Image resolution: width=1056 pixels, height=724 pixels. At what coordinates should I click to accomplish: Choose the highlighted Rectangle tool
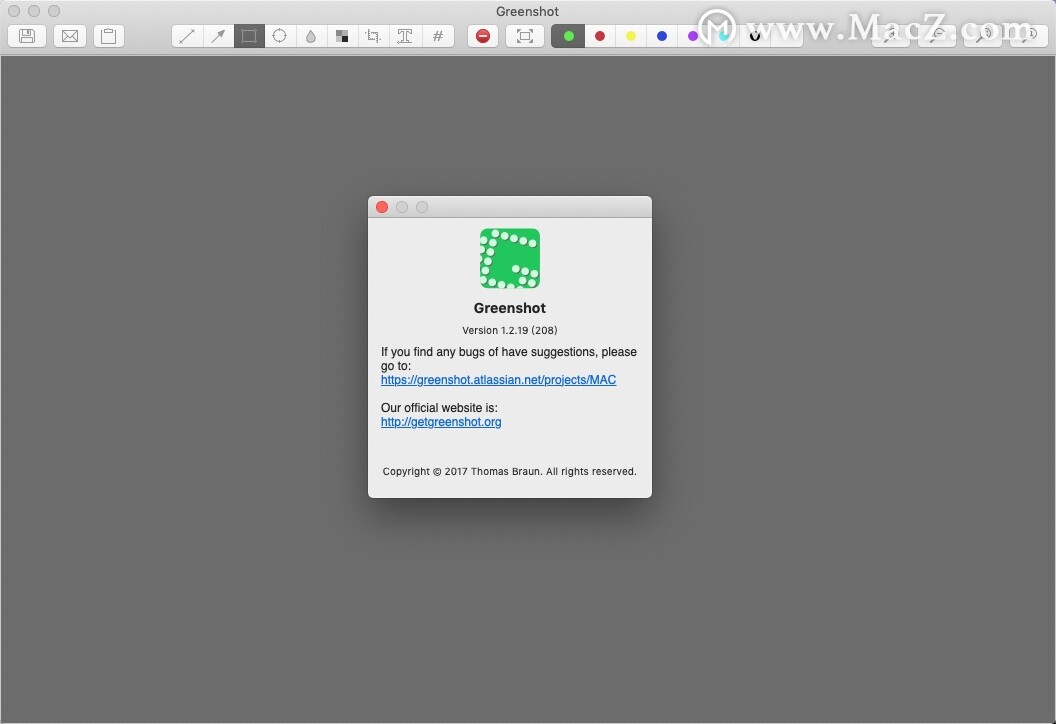(x=249, y=36)
